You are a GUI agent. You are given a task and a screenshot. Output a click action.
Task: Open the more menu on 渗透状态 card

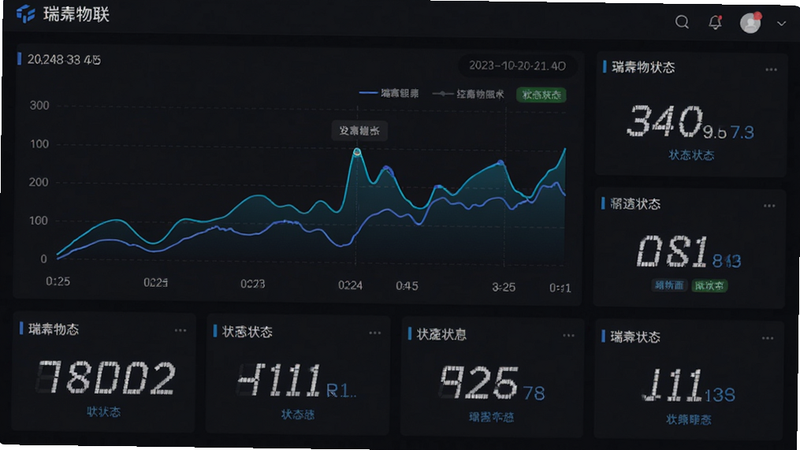pyautogui.click(x=769, y=206)
